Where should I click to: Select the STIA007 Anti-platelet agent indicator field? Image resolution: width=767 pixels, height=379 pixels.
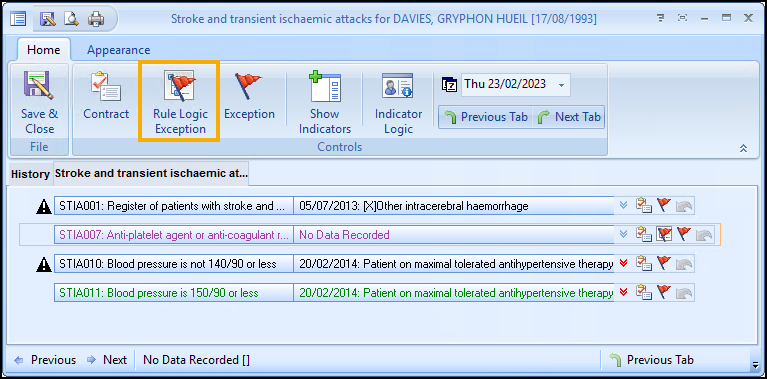(174, 235)
